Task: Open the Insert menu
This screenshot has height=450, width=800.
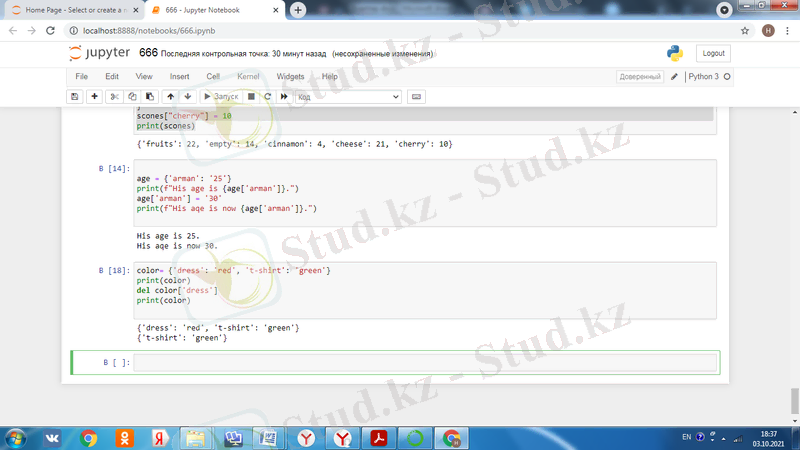Action: 180,77
